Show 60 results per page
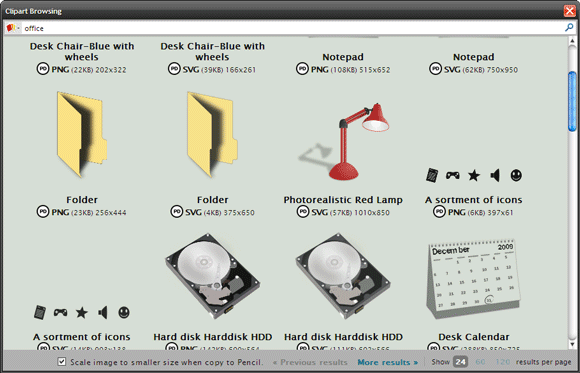The width and height of the screenshot is (580, 373). (480, 362)
